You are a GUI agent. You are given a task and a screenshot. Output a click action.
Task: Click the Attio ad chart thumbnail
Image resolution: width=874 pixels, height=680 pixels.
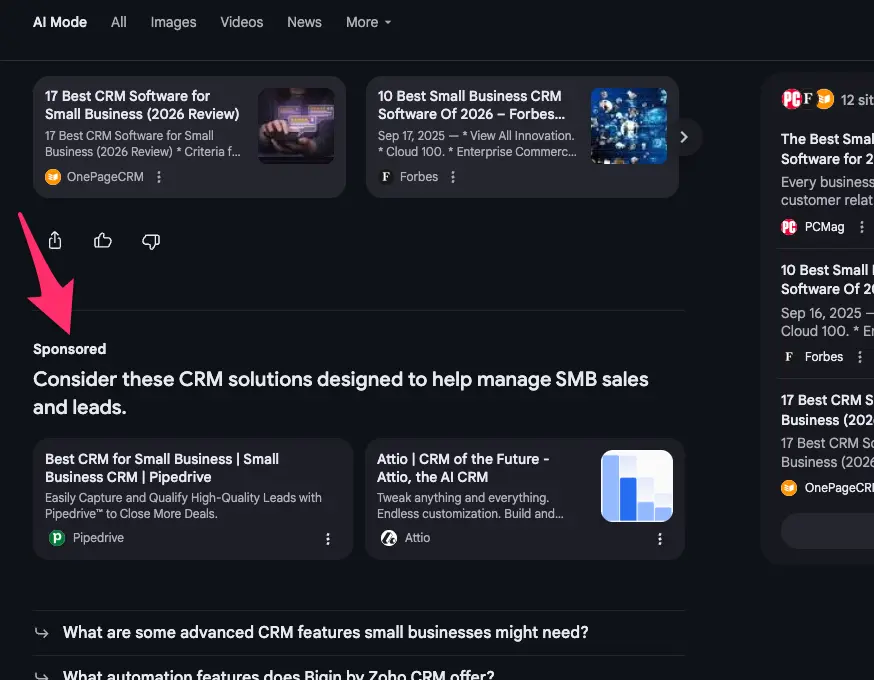pos(636,486)
